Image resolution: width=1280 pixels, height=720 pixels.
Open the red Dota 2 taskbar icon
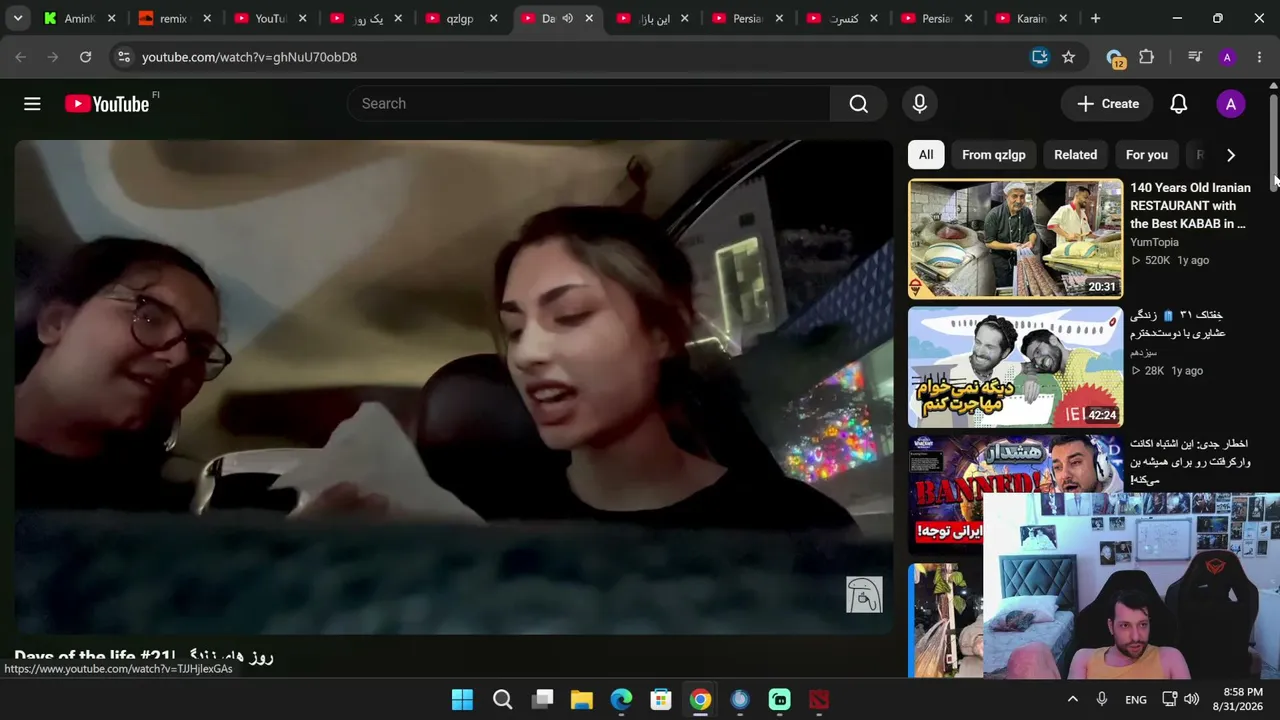819,699
